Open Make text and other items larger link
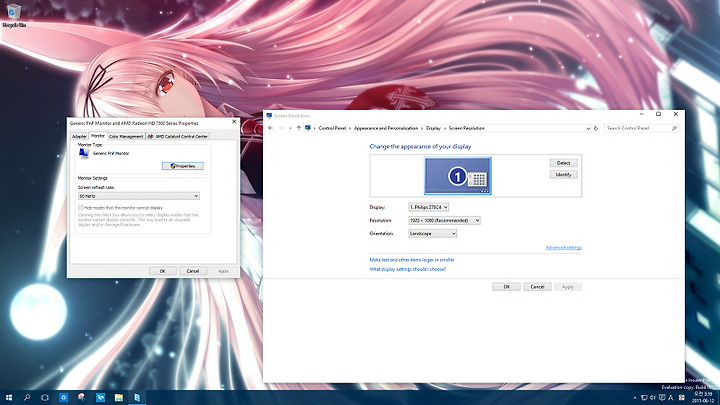Screen dimensions: 720x405 pos(411,260)
